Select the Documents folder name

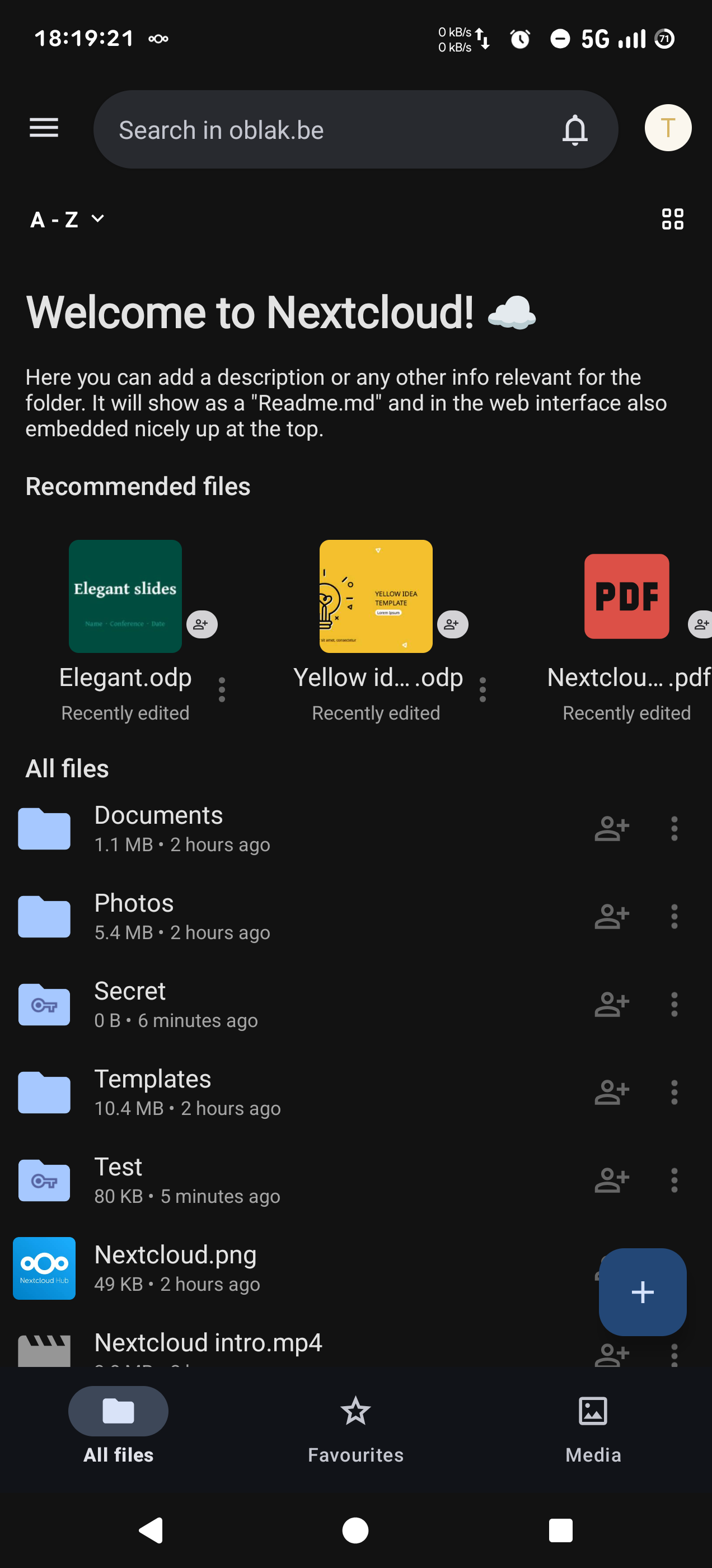(158, 815)
